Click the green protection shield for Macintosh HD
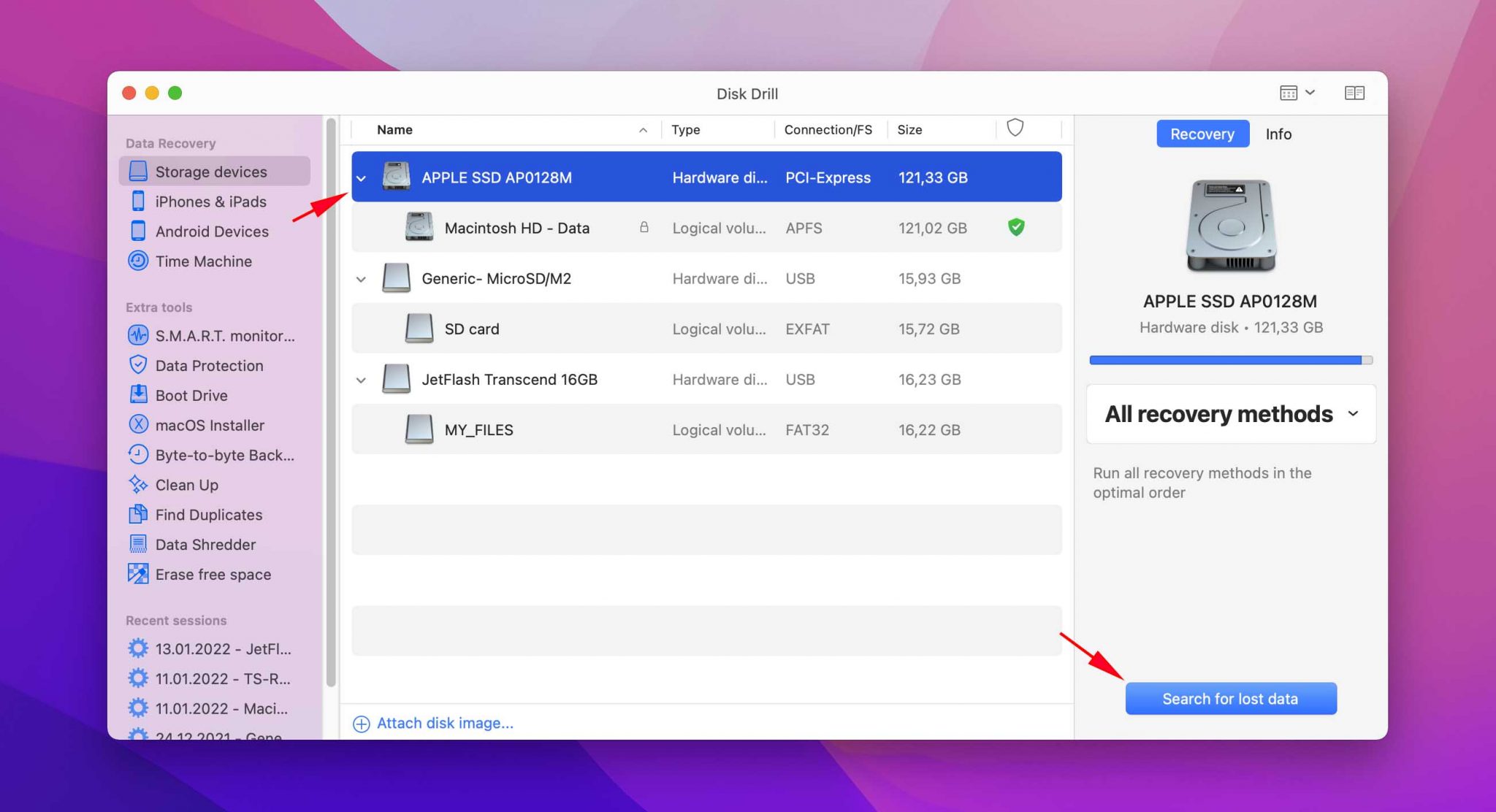This screenshot has height=812, width=1496. pyautogui.click(x=1016, y=227)
